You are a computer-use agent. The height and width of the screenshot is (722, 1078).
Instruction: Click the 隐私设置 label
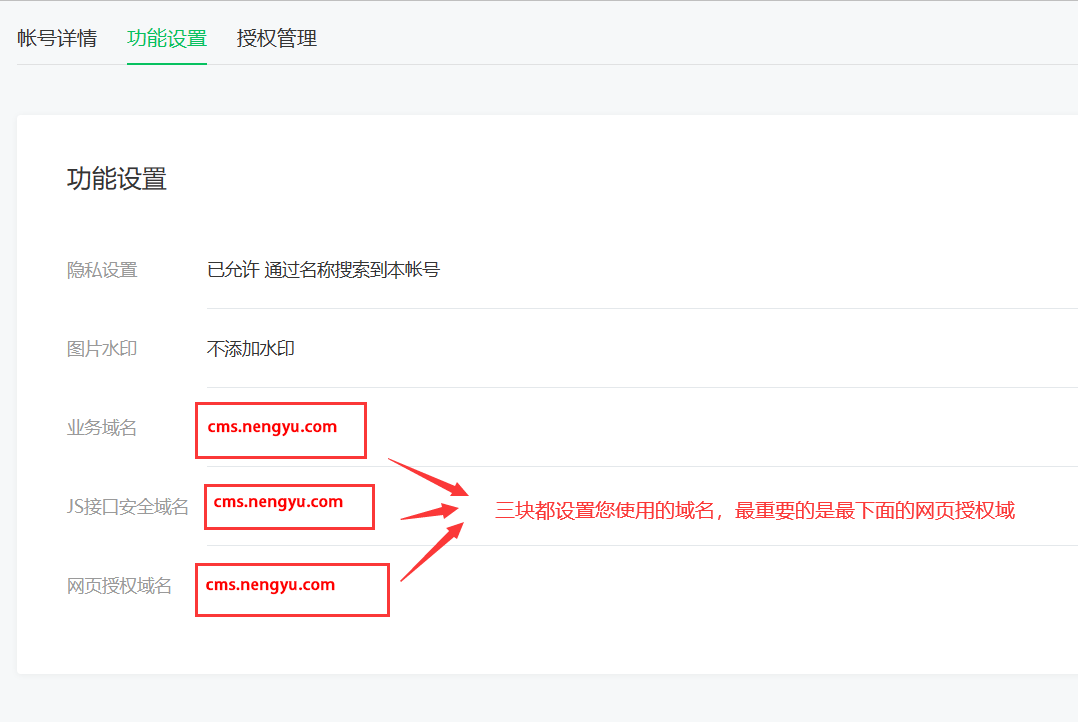click(102, 270)
